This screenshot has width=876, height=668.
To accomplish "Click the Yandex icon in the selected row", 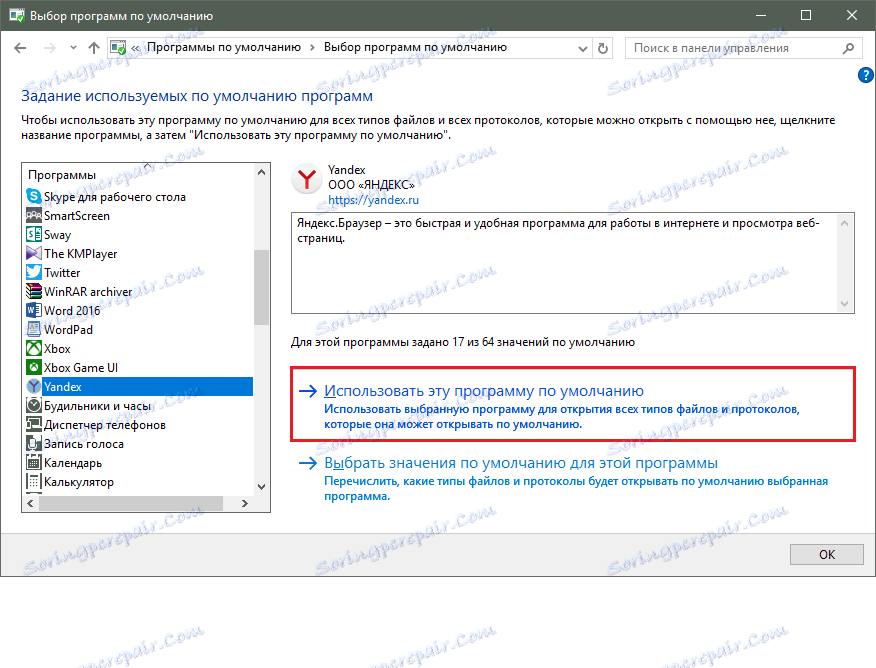I will (x=34, y=387).
